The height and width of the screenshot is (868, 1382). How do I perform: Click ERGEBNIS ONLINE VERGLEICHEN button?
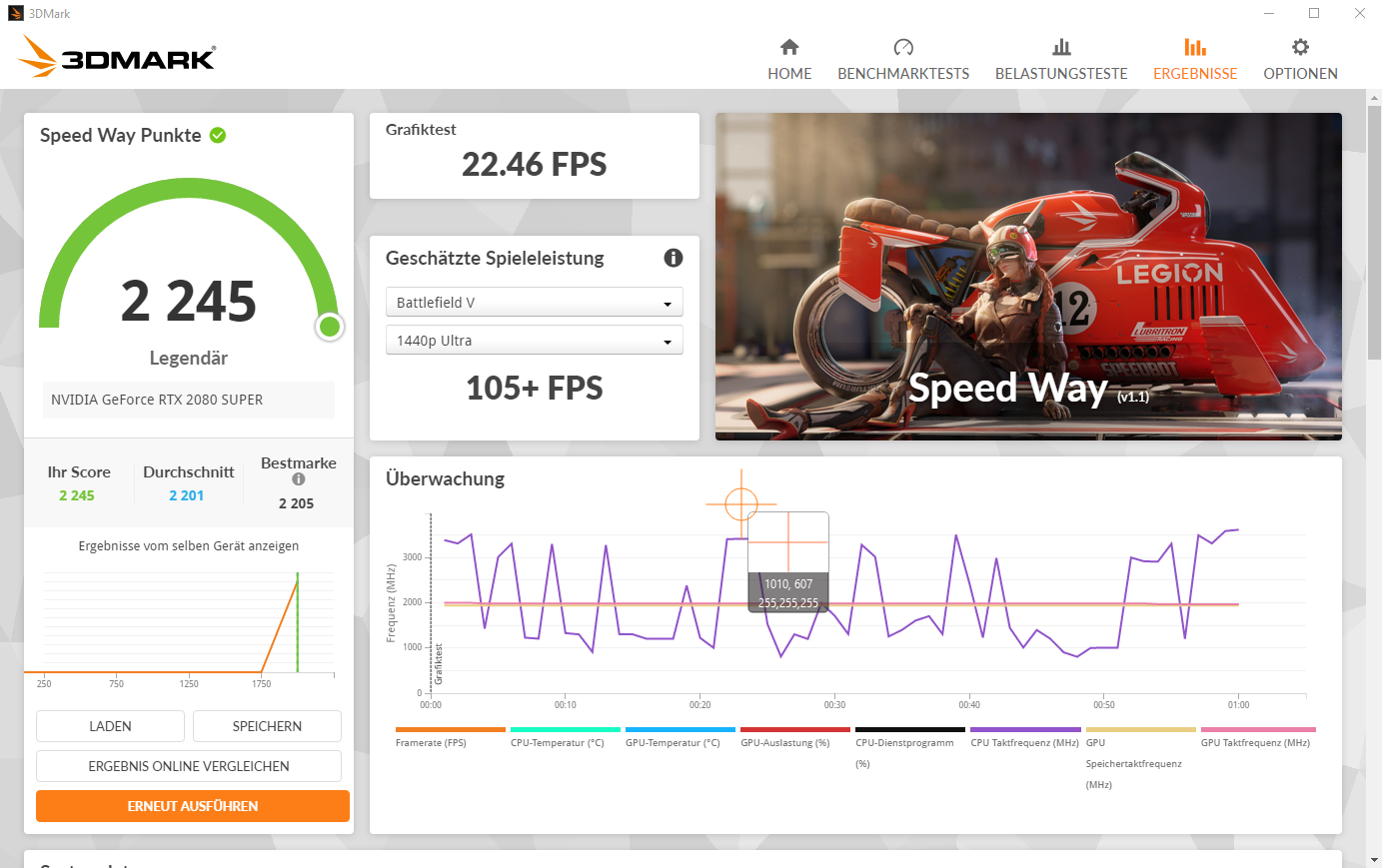189,766
